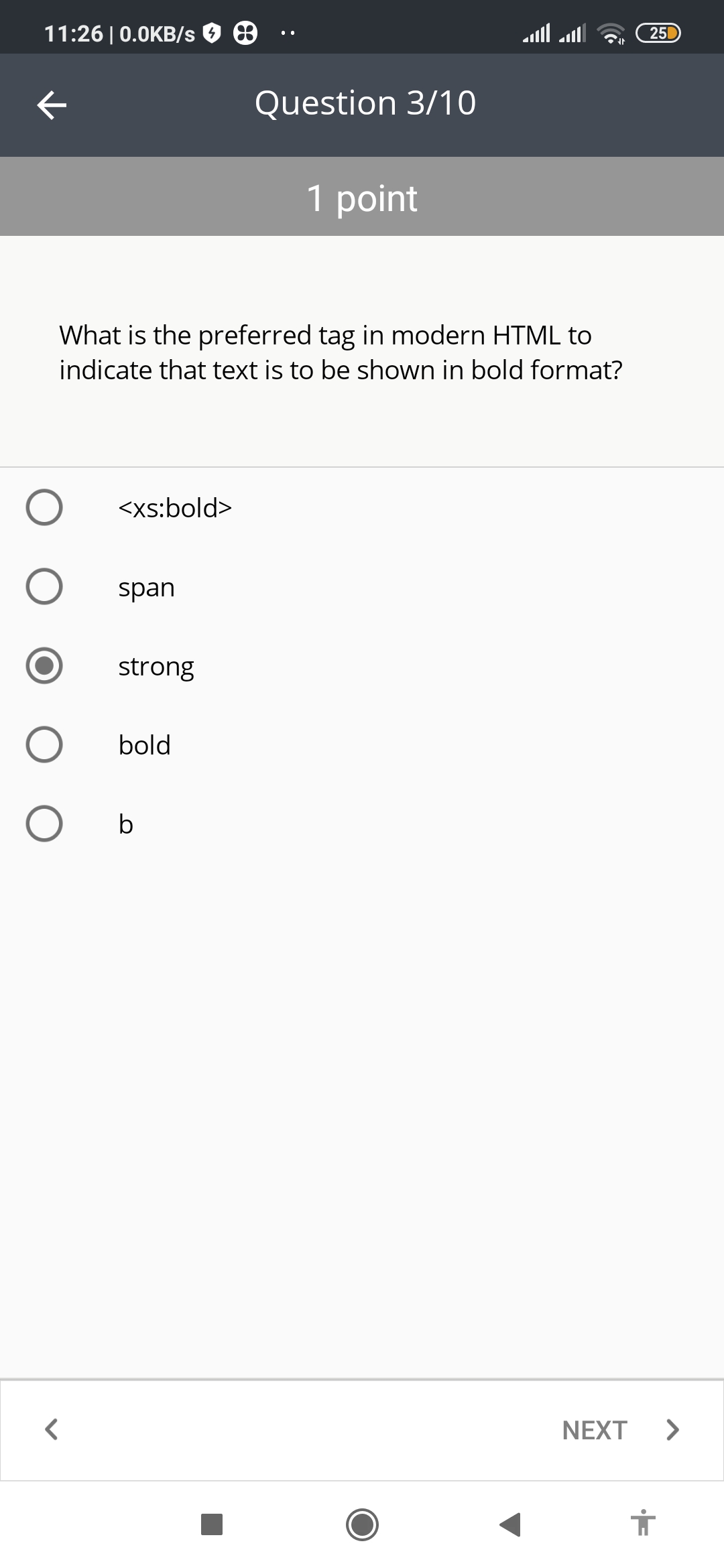724x1568 pixels.
Task: Open the accessibility shortcut icon
Action: [642, 1523]
